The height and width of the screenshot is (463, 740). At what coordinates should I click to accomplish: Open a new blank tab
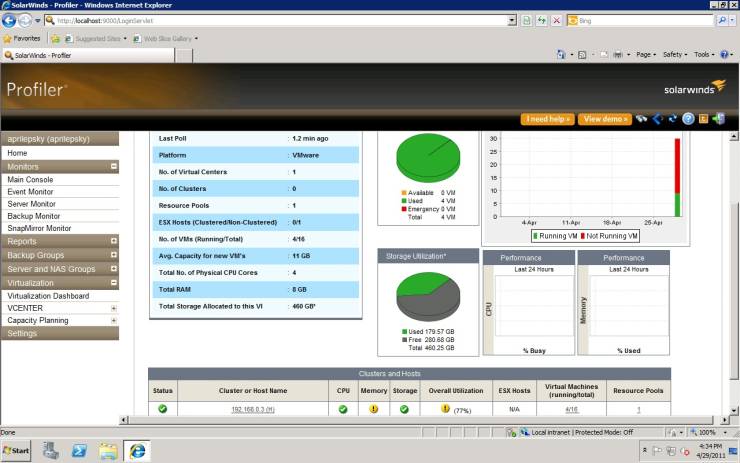[x=184, y=56]
